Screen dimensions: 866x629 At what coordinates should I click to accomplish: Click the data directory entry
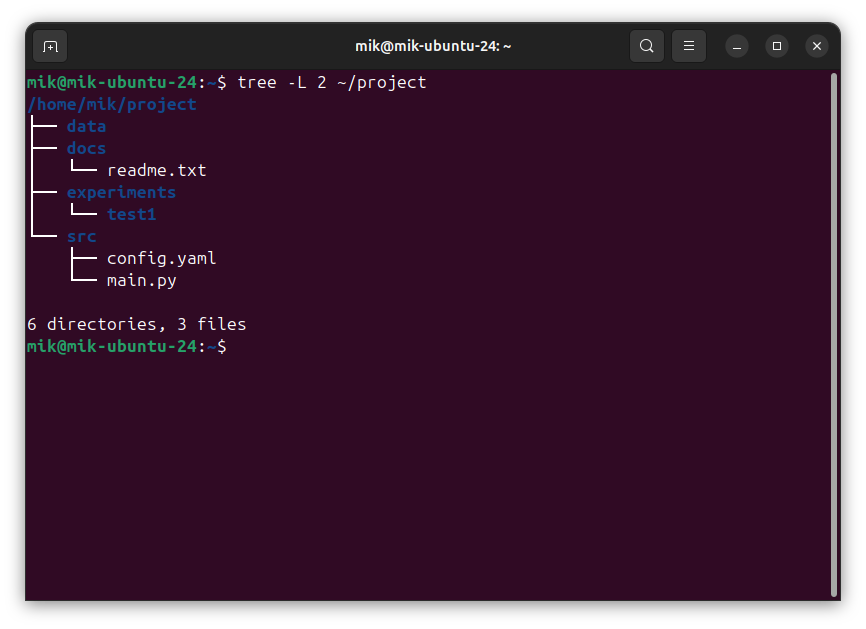click(86, 126)
